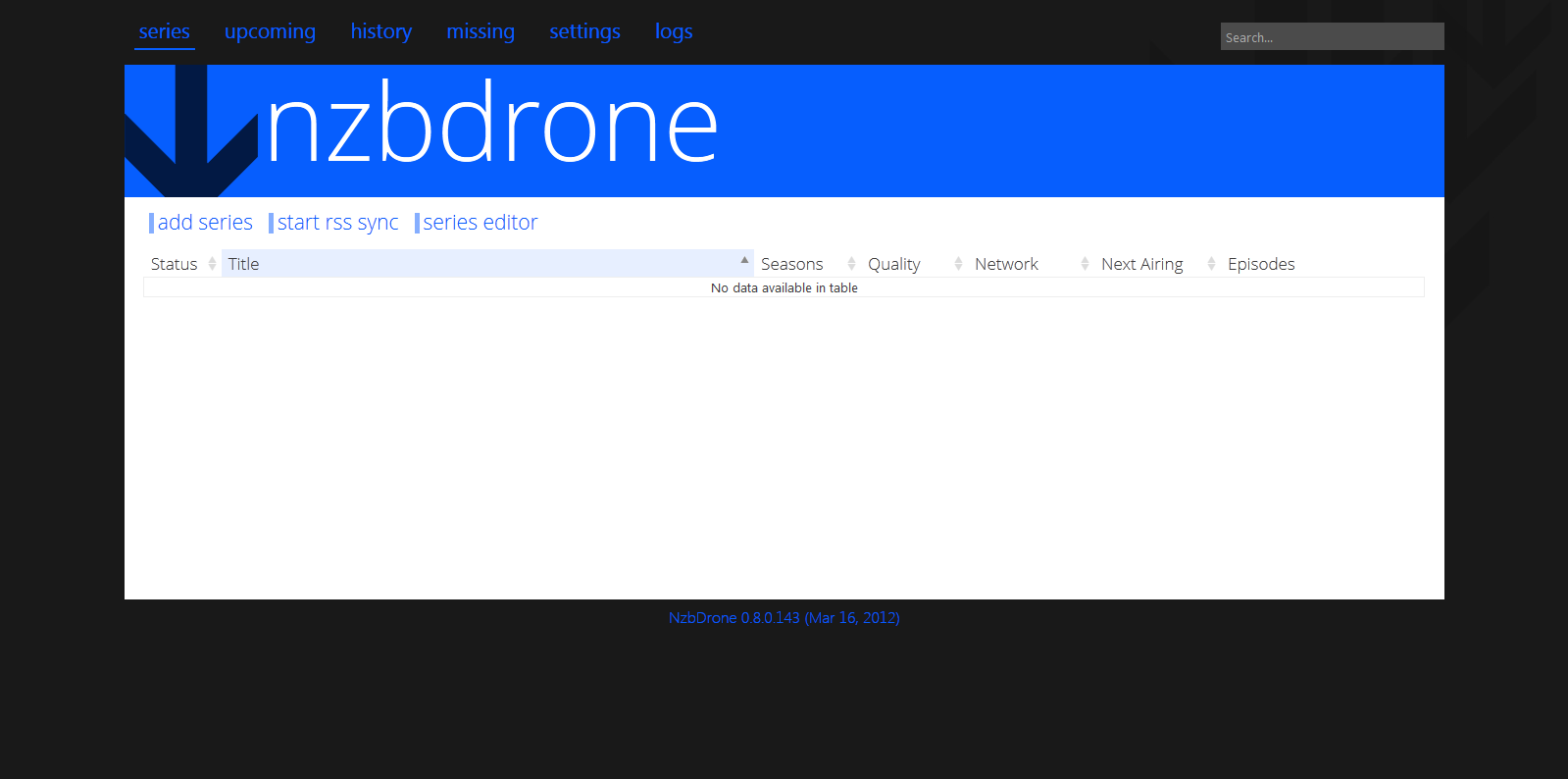
Task: Sort table by Seasons column
Action: (x=807, y=264)
